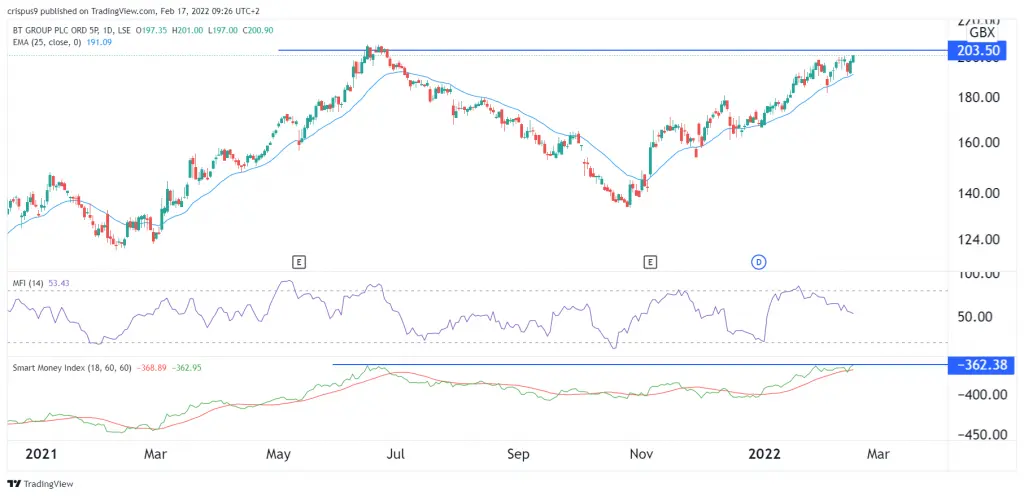Image resolution: width=1024 pixels, height=496 pixels.
Task: Click the earnings 'E' marker near November
Action: pos(650,262)
